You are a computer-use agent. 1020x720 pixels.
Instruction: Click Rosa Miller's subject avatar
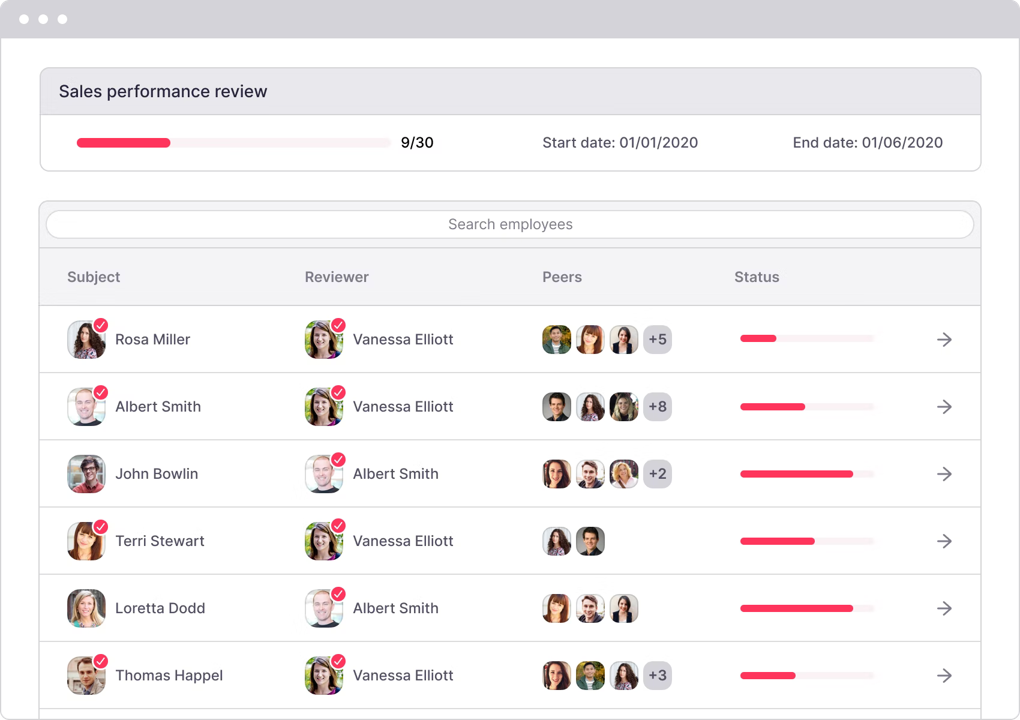[x=86, y=340]
